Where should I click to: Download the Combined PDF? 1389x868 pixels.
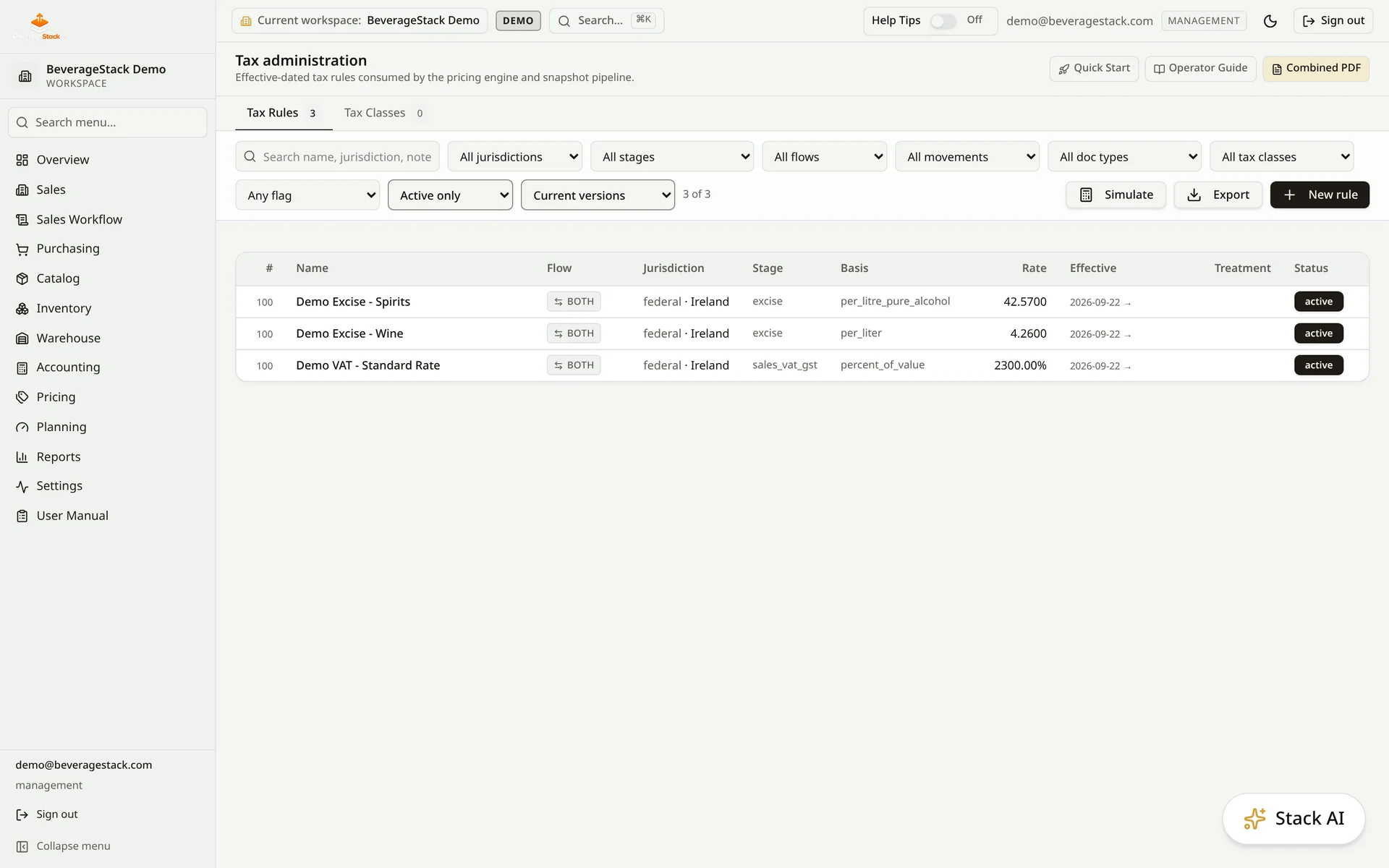pos(1316,69)
